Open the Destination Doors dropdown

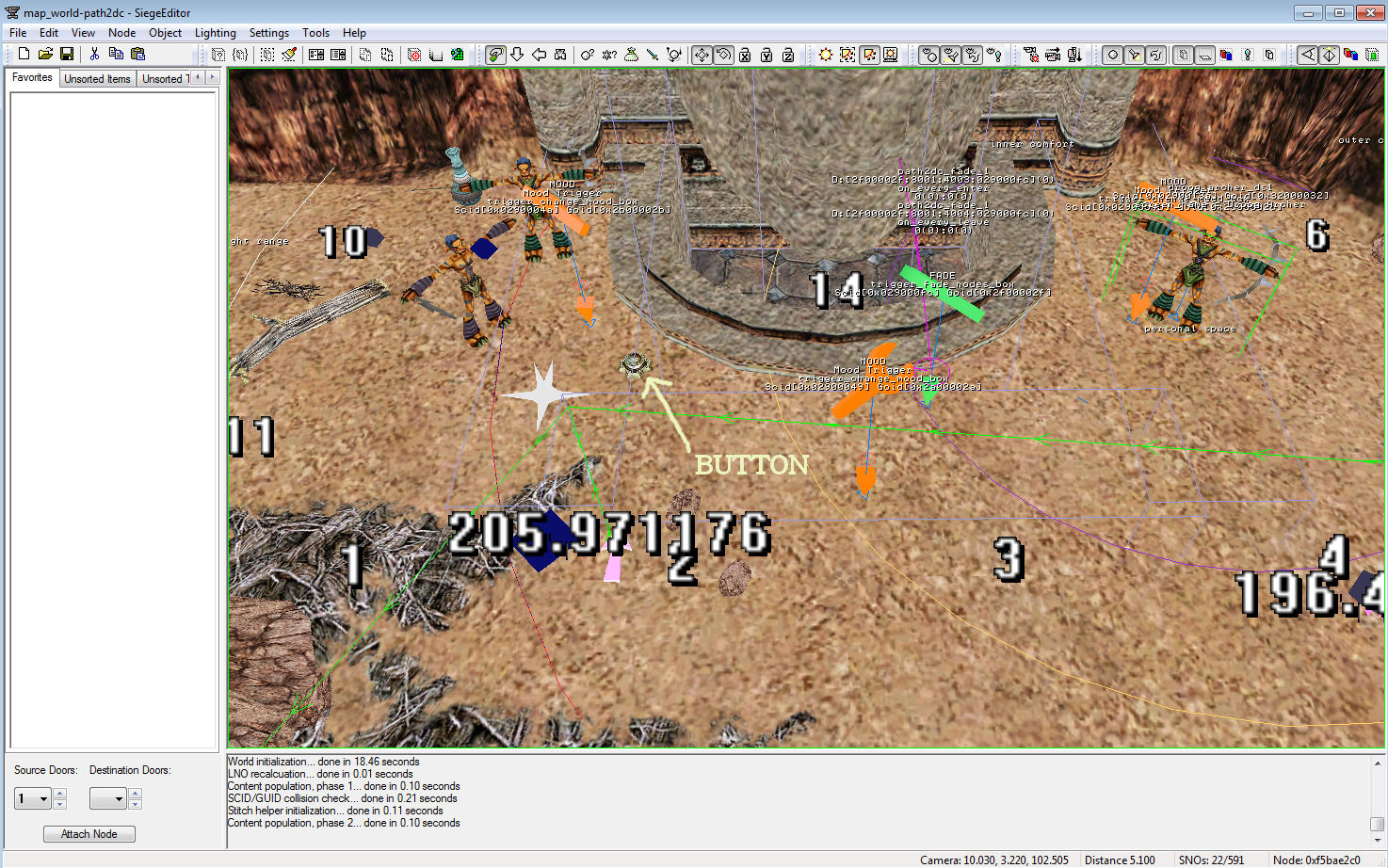click(x=107, y=799)
